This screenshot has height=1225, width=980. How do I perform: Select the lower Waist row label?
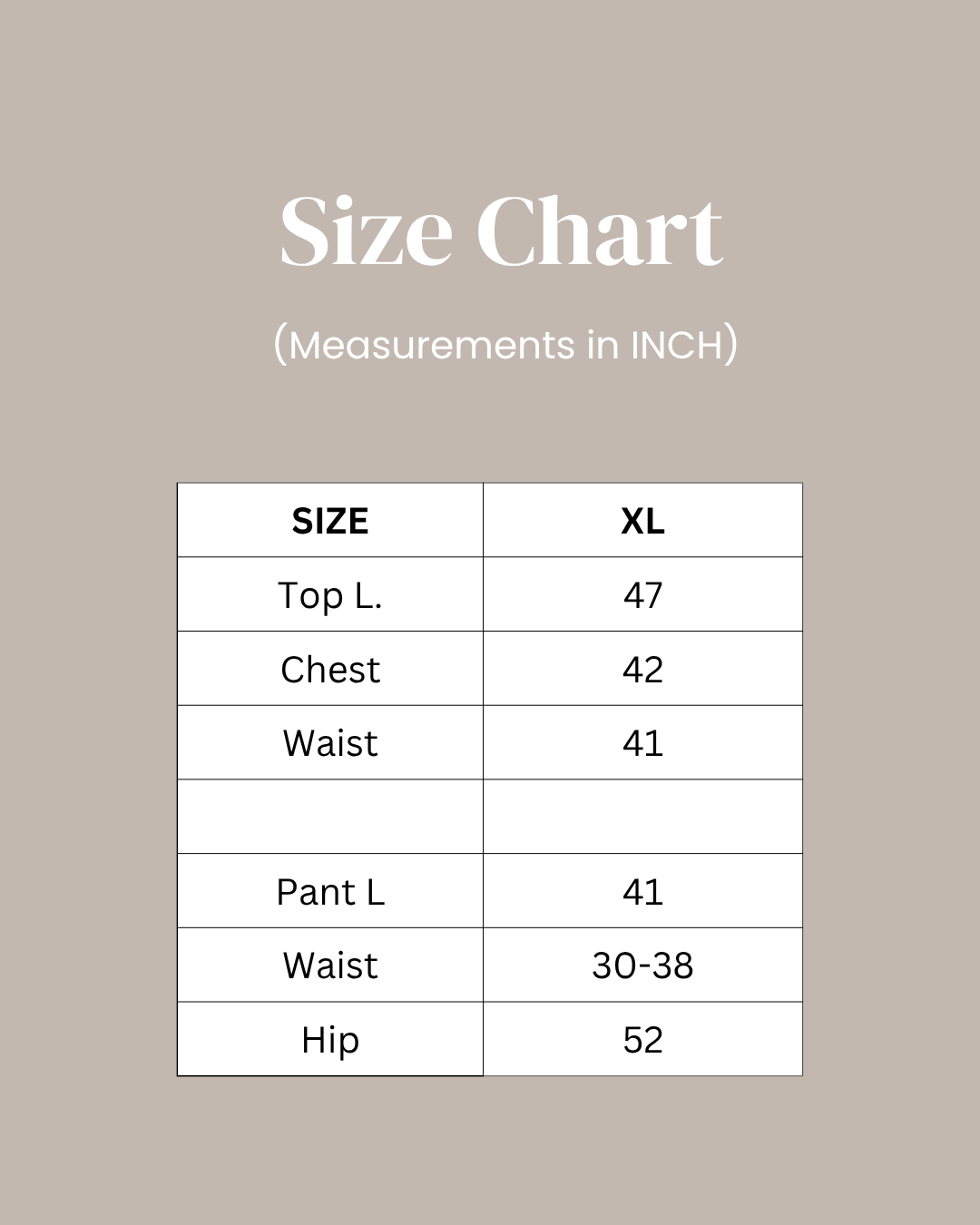tap(330, 965)
